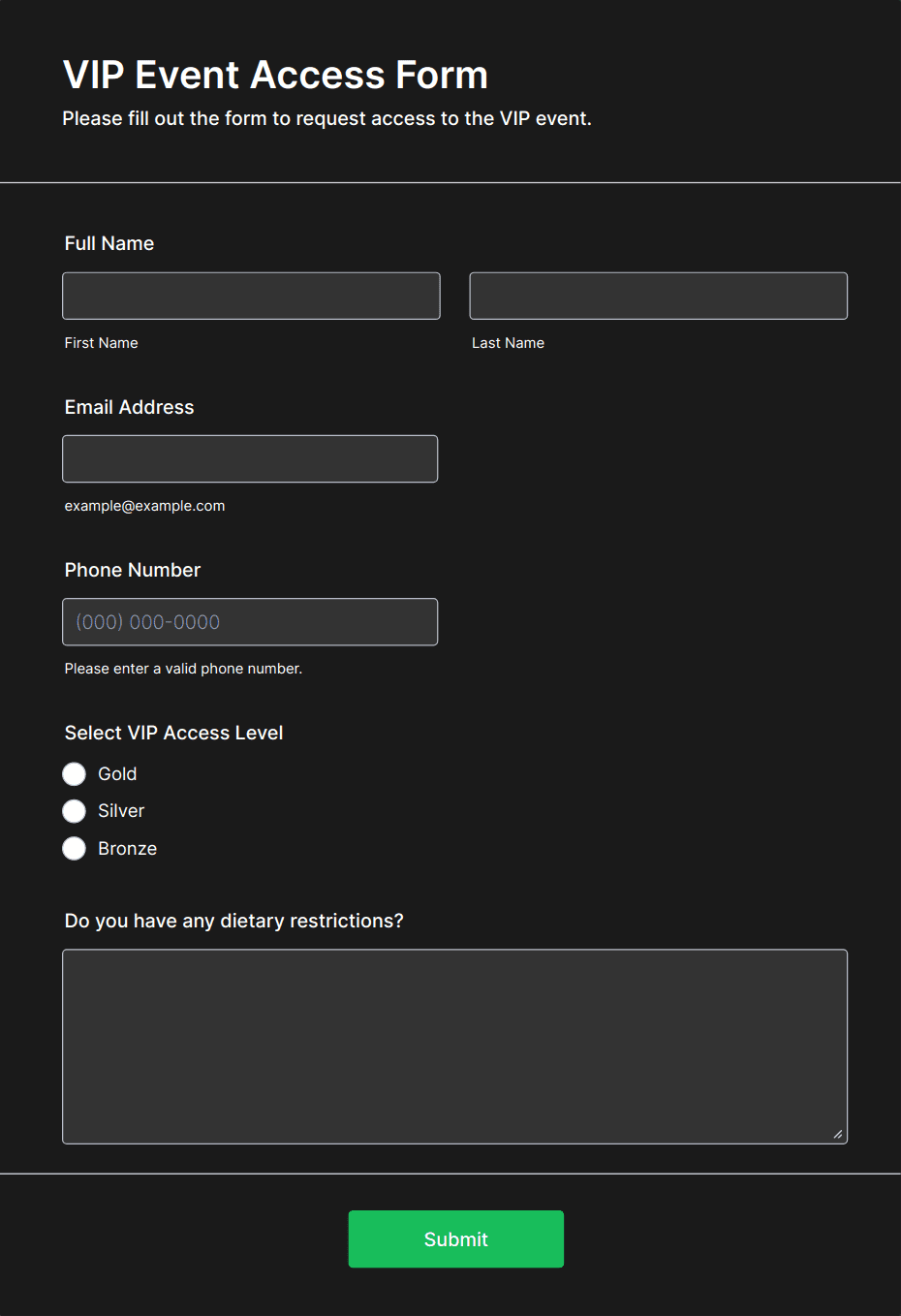
Task: Click the textarea resize handle
Action: tap(838, 1132)
